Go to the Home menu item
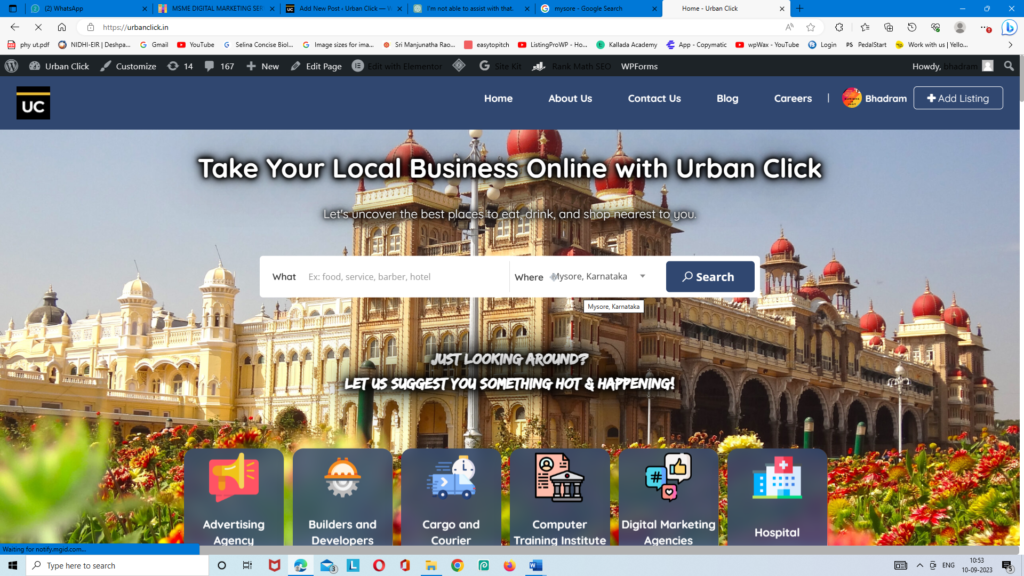 tap(498, 98)
